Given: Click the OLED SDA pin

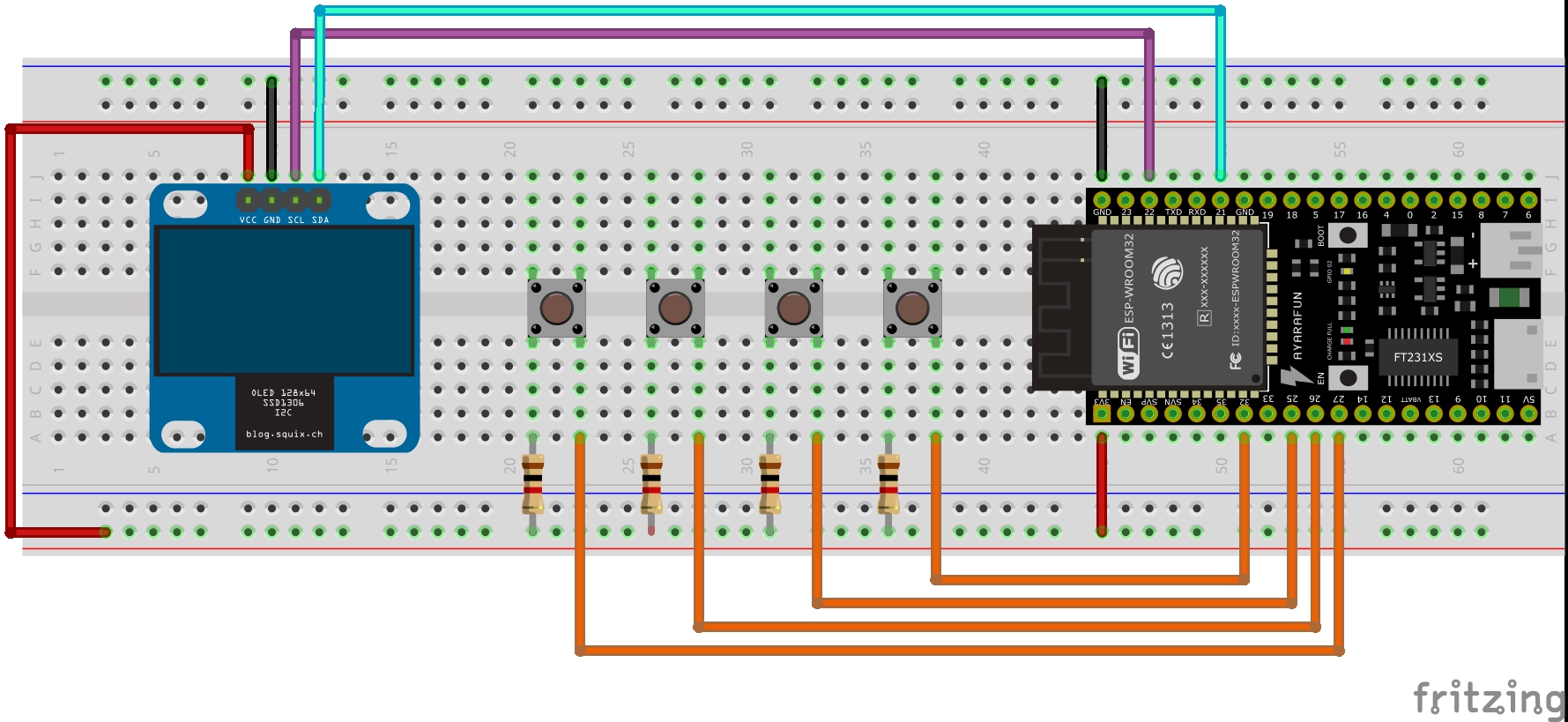Looking at the screenshot, I should click(x=319, y=200).
